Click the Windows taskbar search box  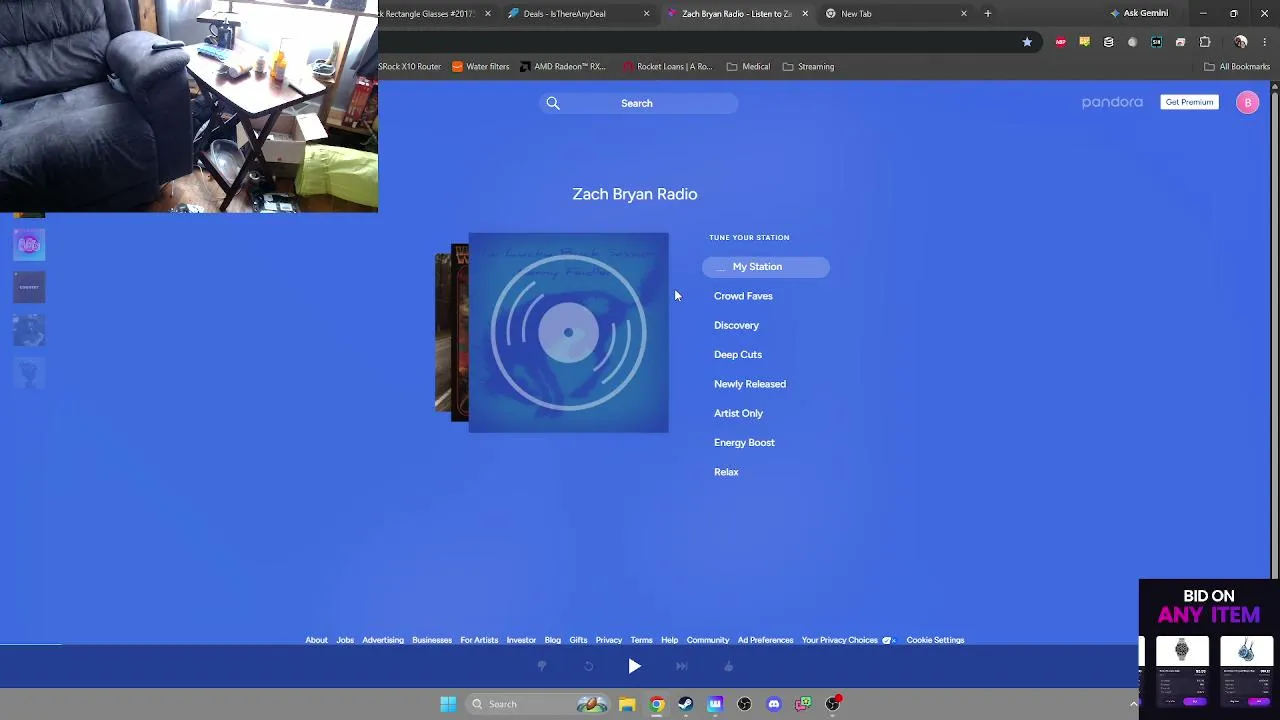(538, 704)
